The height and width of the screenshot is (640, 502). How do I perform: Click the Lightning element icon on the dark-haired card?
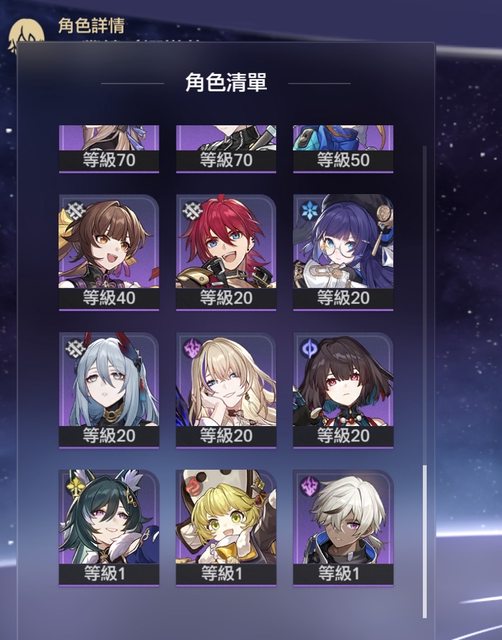point(309,349)
